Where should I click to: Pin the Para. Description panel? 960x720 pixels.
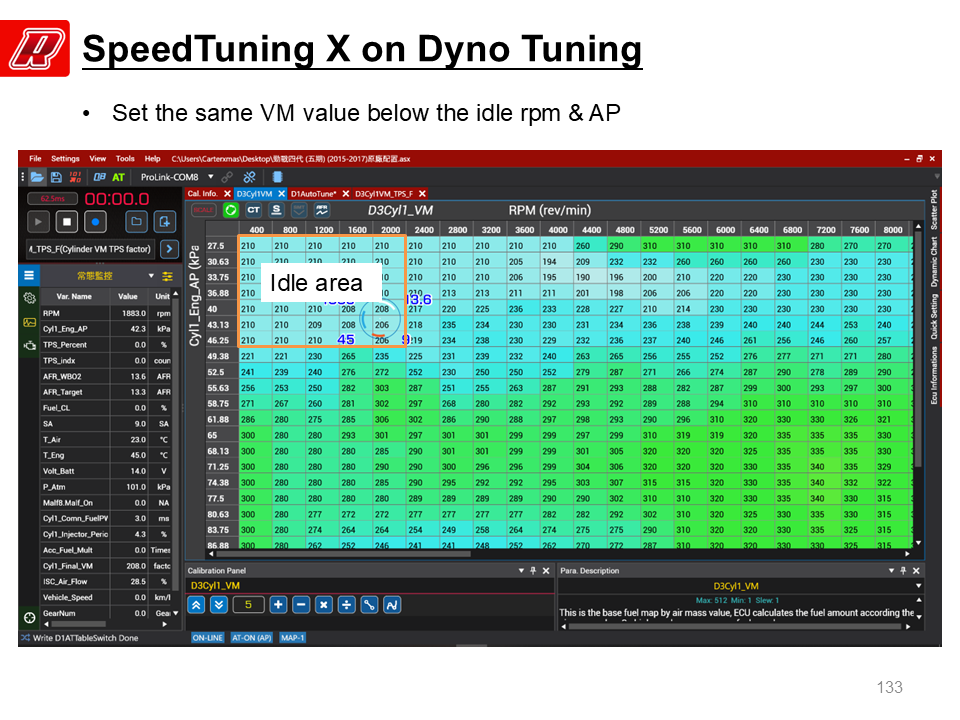[904, 571]
